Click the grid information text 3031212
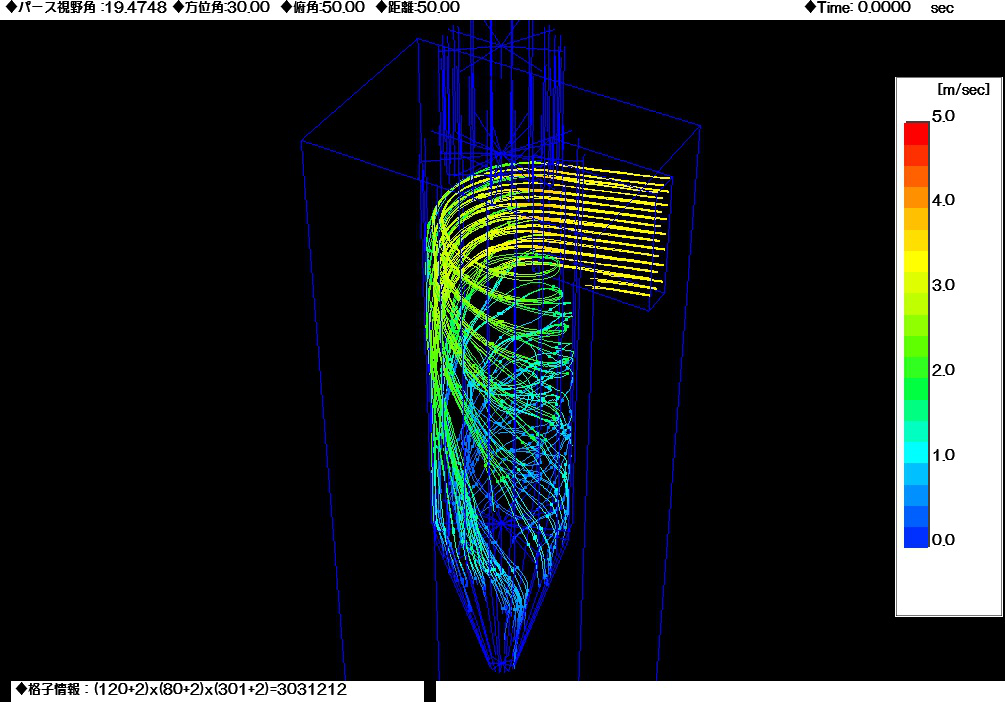The image size is (1005, 702). [311, 690]
